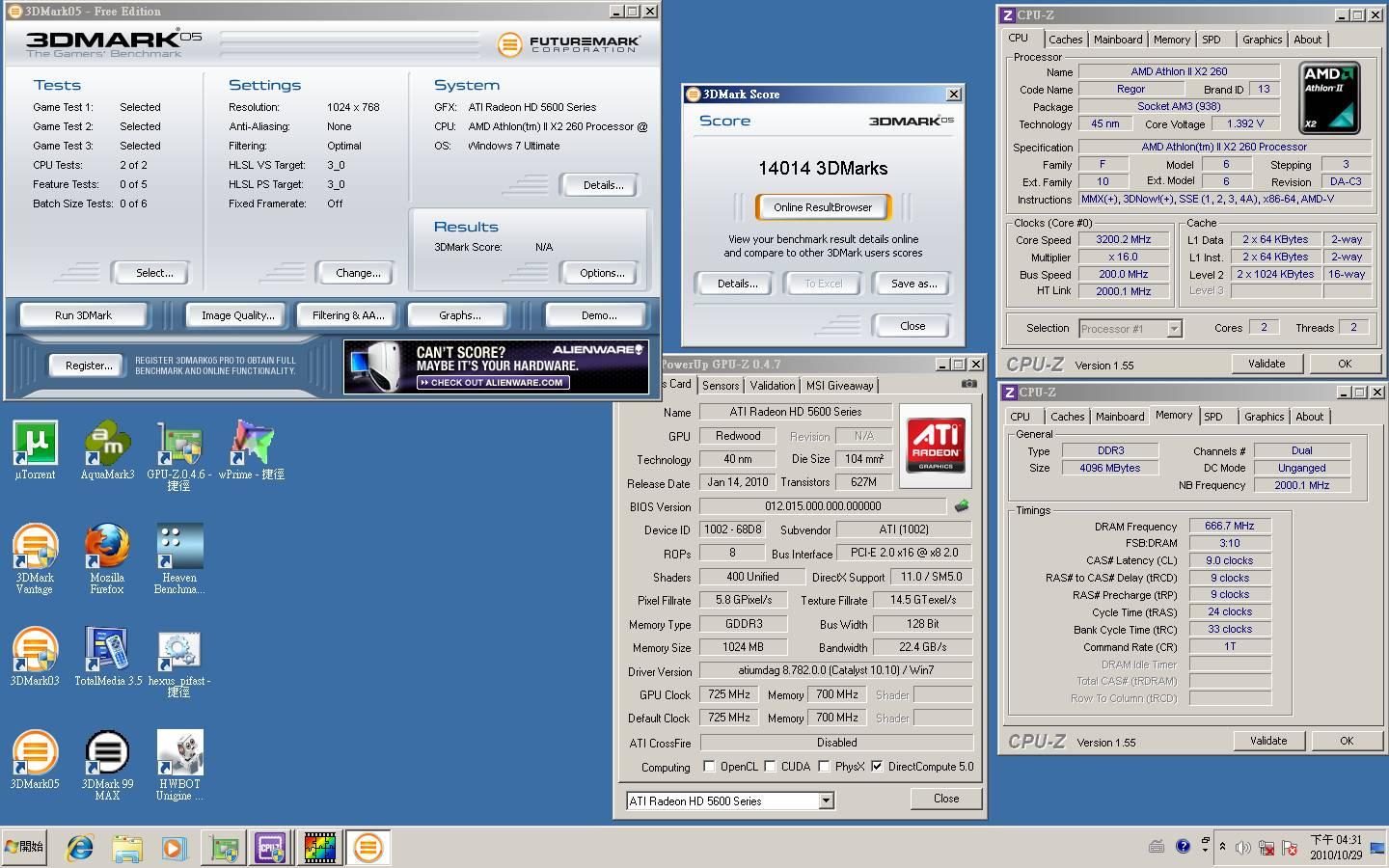
Task: Click Save as... in 3DMark Score
Action: tap(913, 284)
